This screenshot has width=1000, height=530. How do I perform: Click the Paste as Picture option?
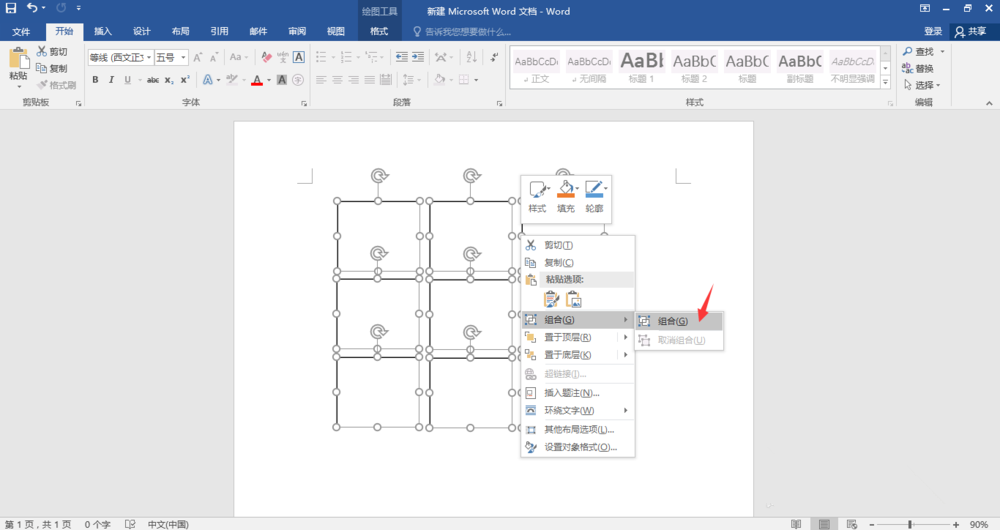pyautogui.click(x=573, y=299)
